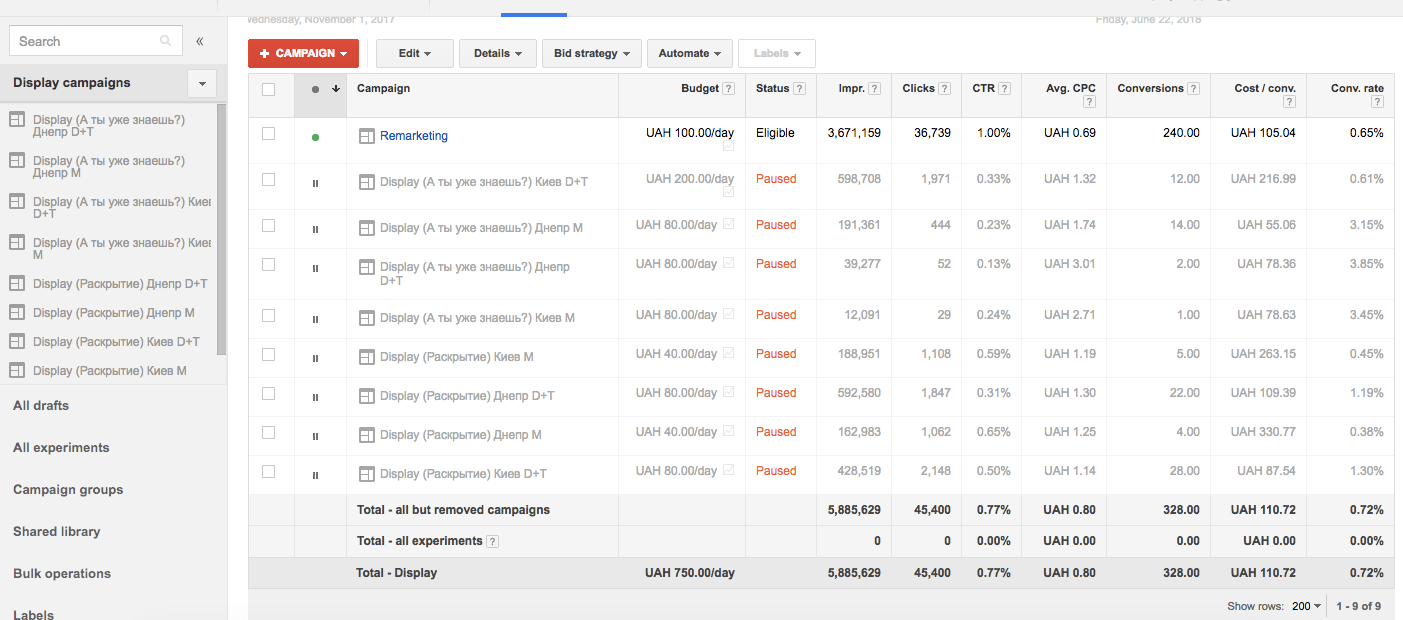Click the help icon beside CTR header

pyautogui.click(x=1004, y=89)
